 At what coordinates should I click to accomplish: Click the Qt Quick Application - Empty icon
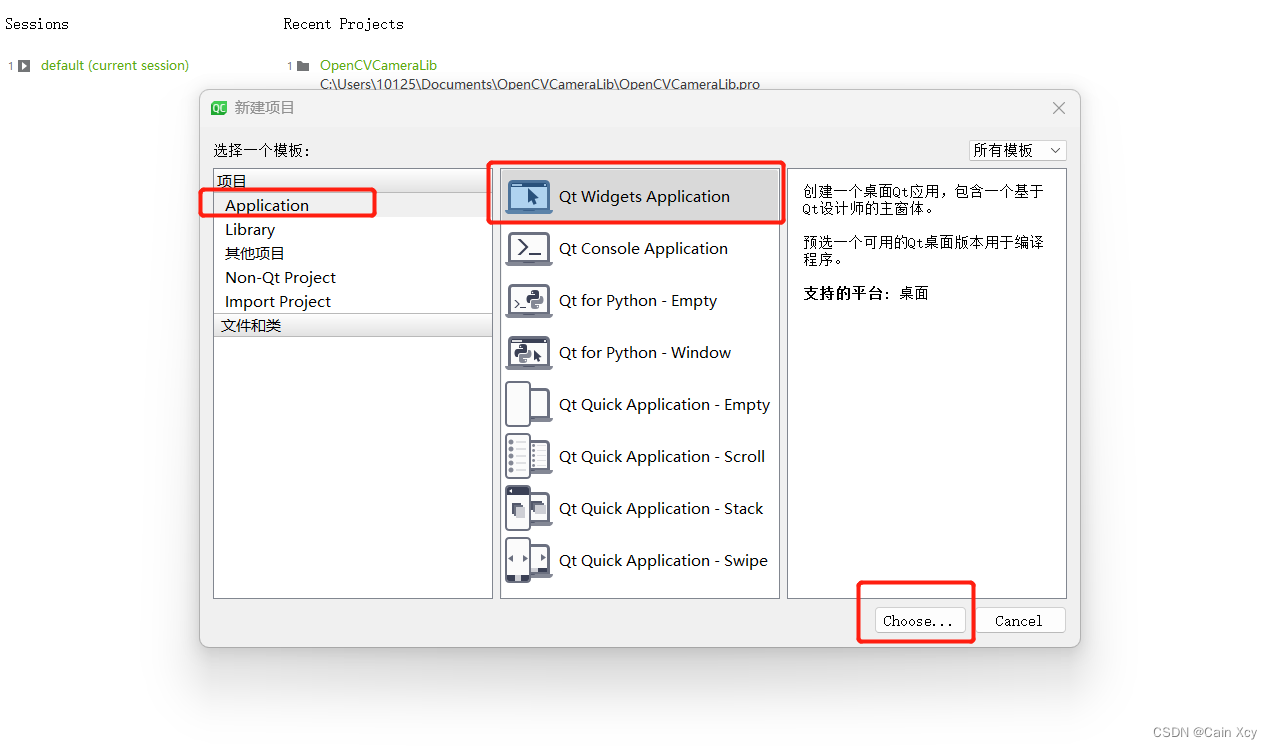tap(529, 405)
